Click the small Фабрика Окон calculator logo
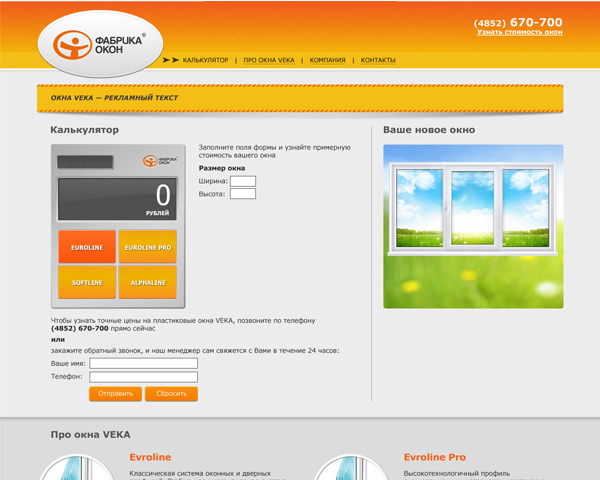This screenshot has height=480, width=600. click(x=160, y=160)
